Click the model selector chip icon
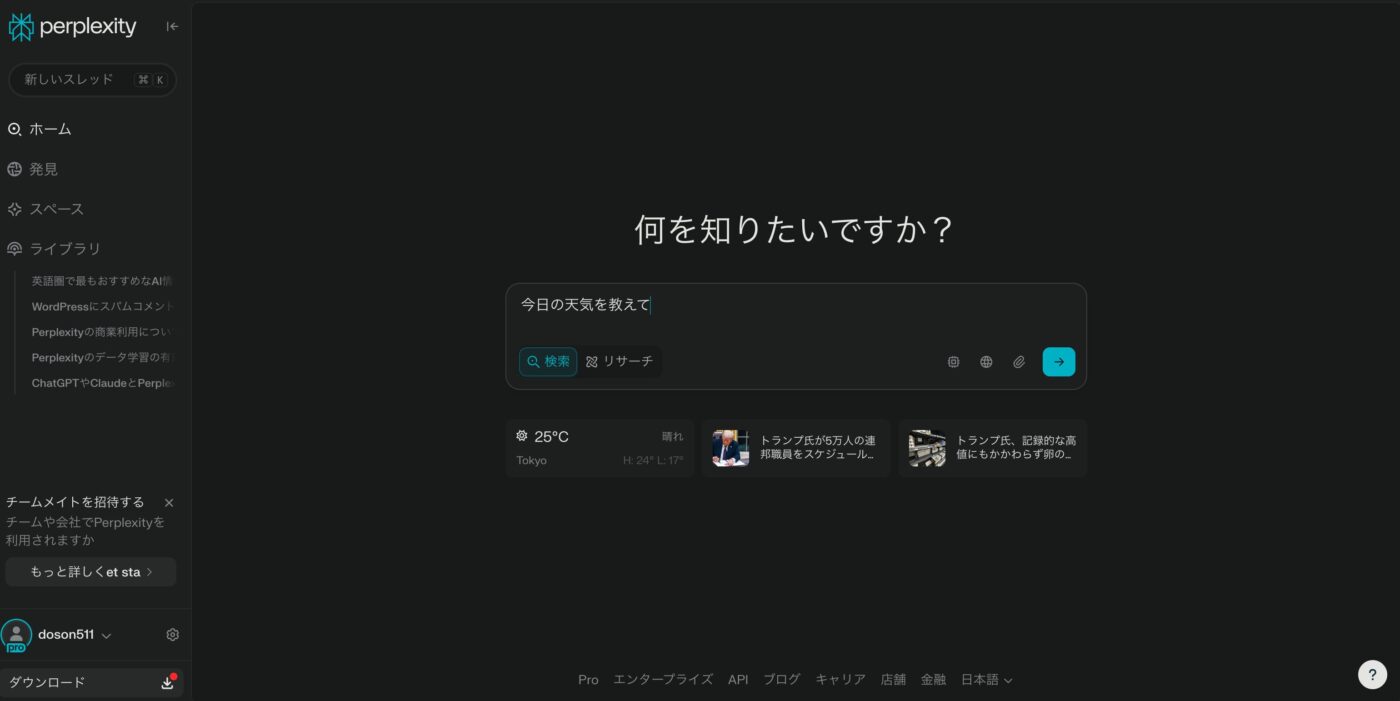The width and height of the screenshot is (1400, 701). click(x=953, y=362)
